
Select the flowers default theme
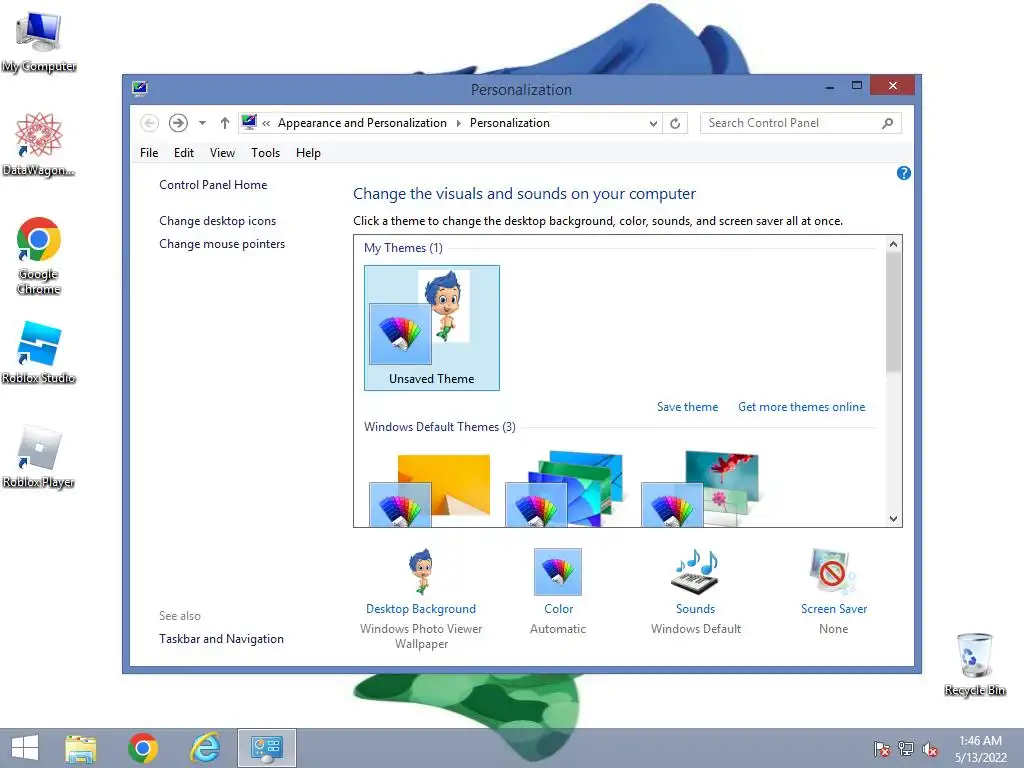(701, 488)
